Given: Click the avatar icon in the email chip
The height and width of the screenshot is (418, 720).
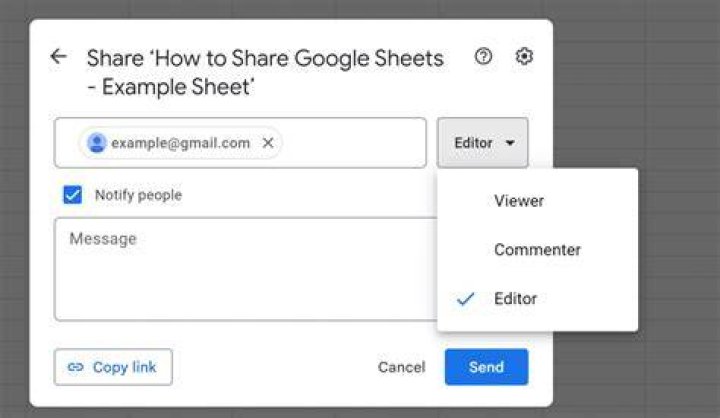Looking at the screenshot, I should [97, 143].
